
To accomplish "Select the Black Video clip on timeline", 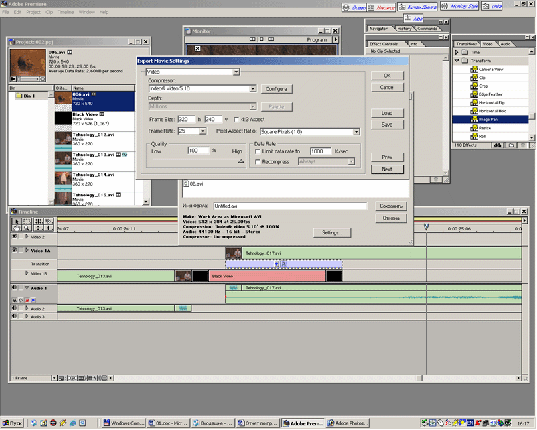I will tap(267, 276).
